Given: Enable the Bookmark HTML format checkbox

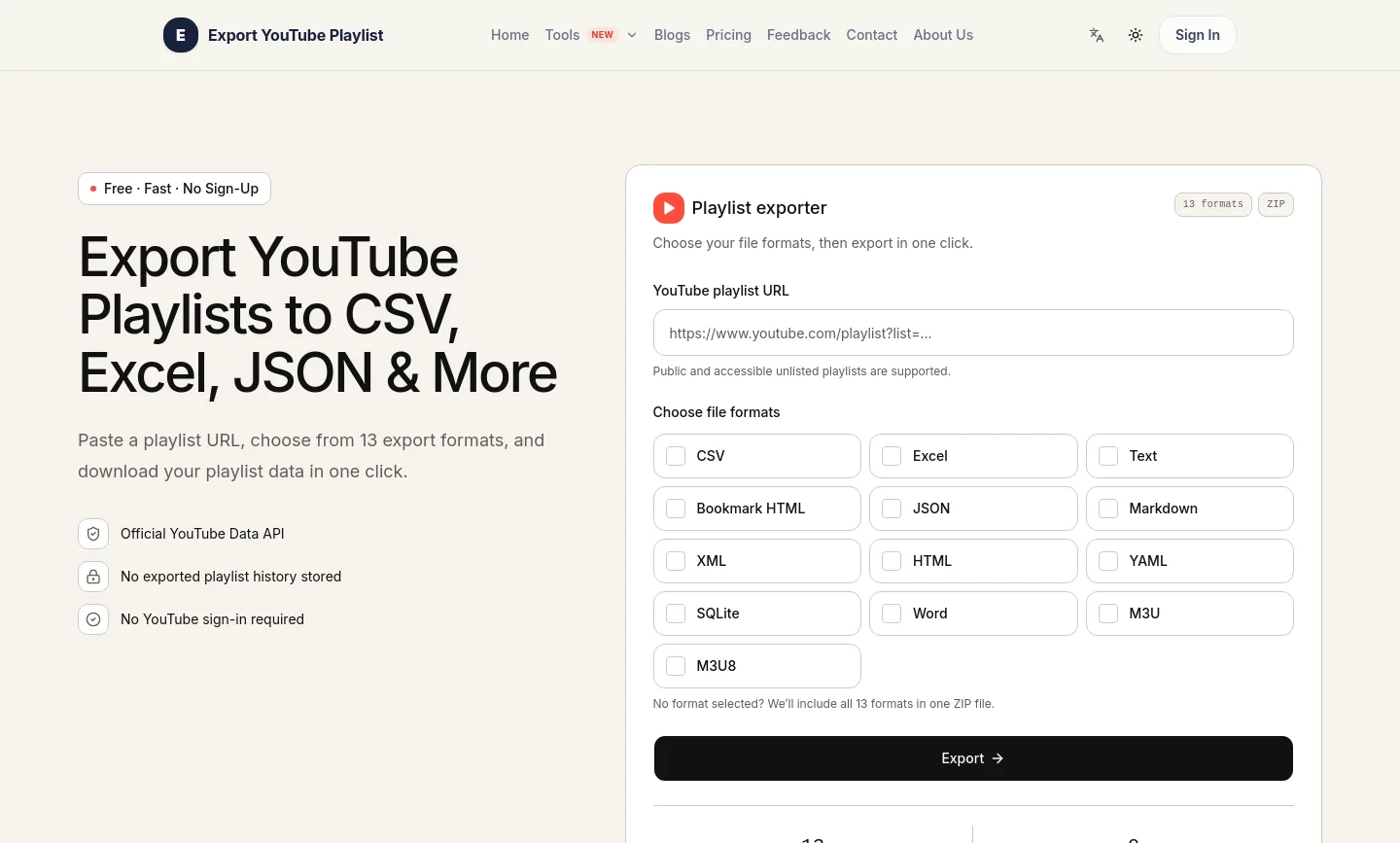Looking at the screenshot, I should coord(676,509).
